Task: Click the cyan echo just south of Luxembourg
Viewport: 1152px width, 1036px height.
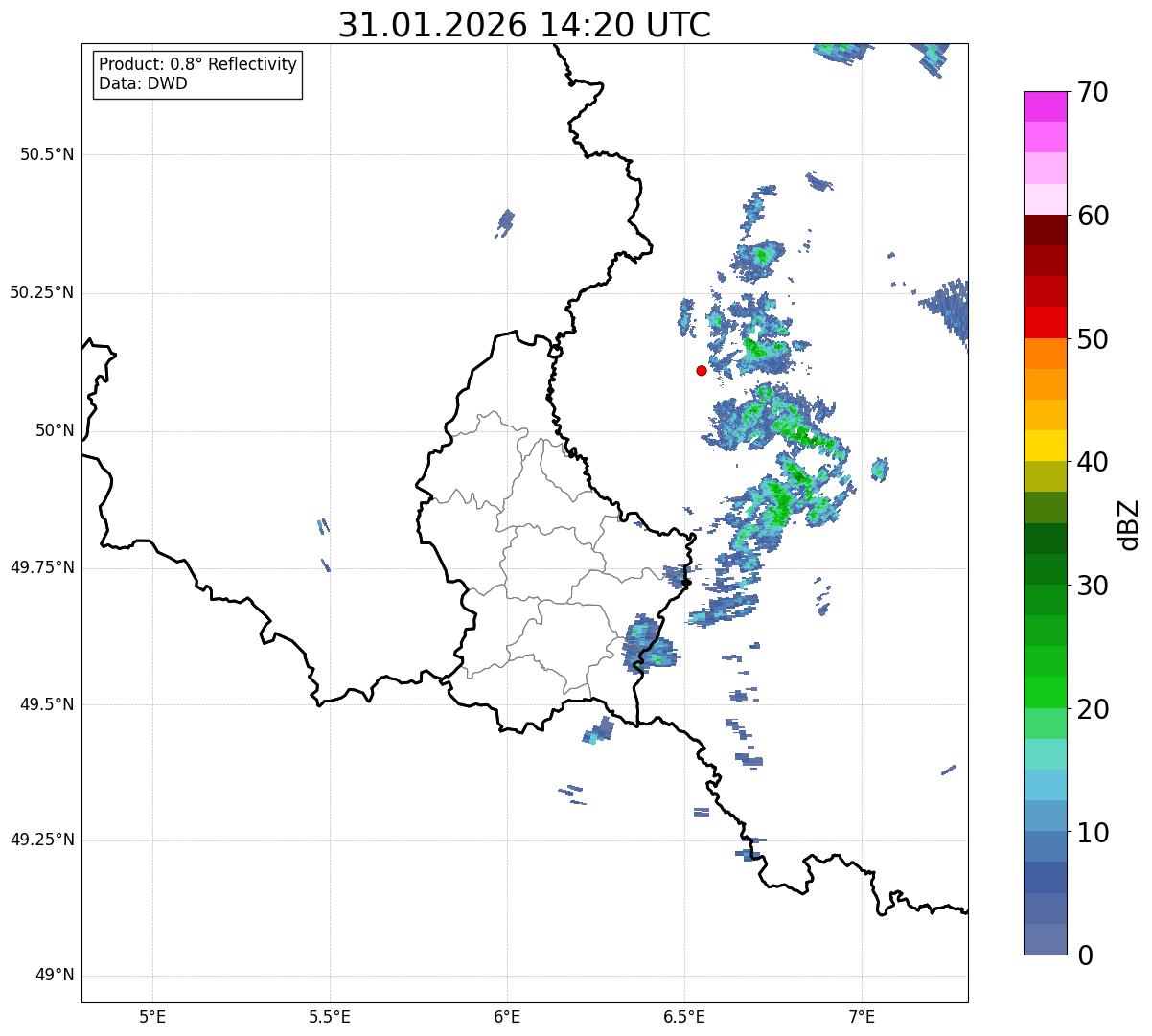Action: coord(596,733)
